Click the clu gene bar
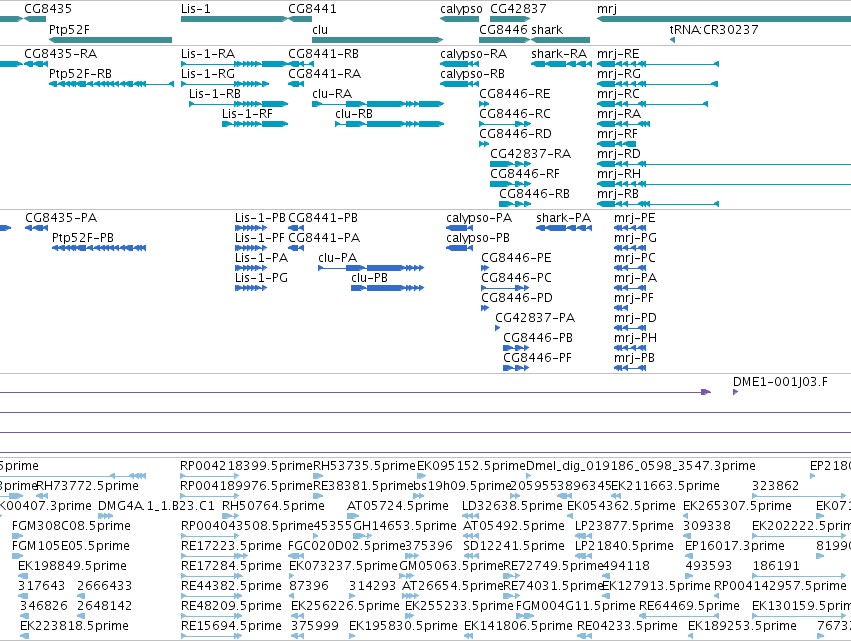This screenshot has height=641, width=851. [x=378, y=40]
